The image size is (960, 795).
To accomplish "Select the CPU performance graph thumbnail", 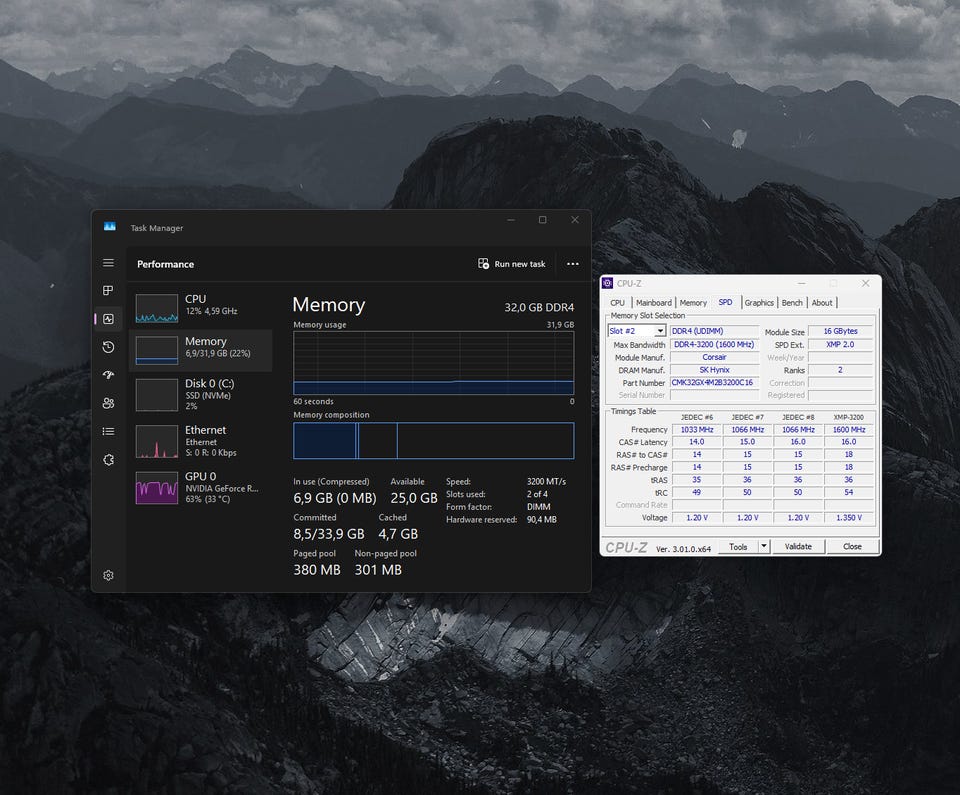I will click(157, 308).
